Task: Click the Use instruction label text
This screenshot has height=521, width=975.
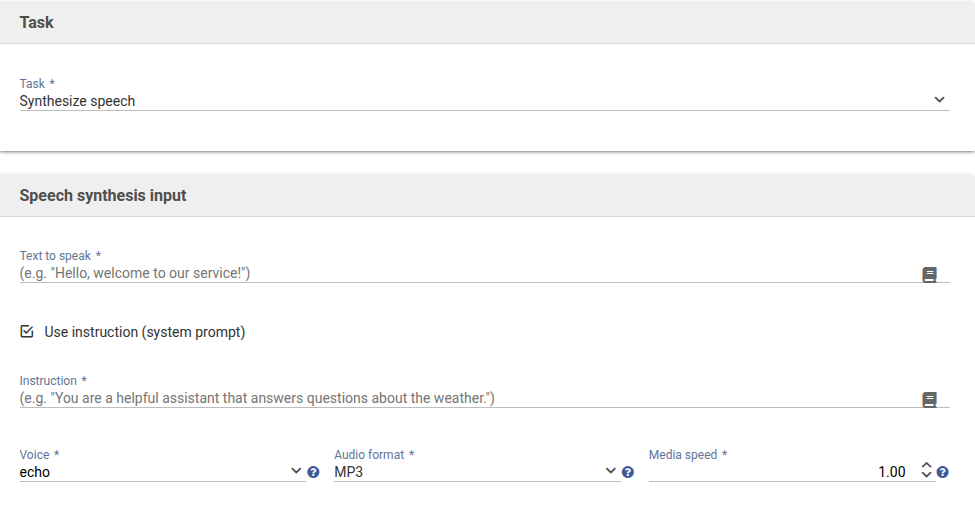Action: click(145, 332)
